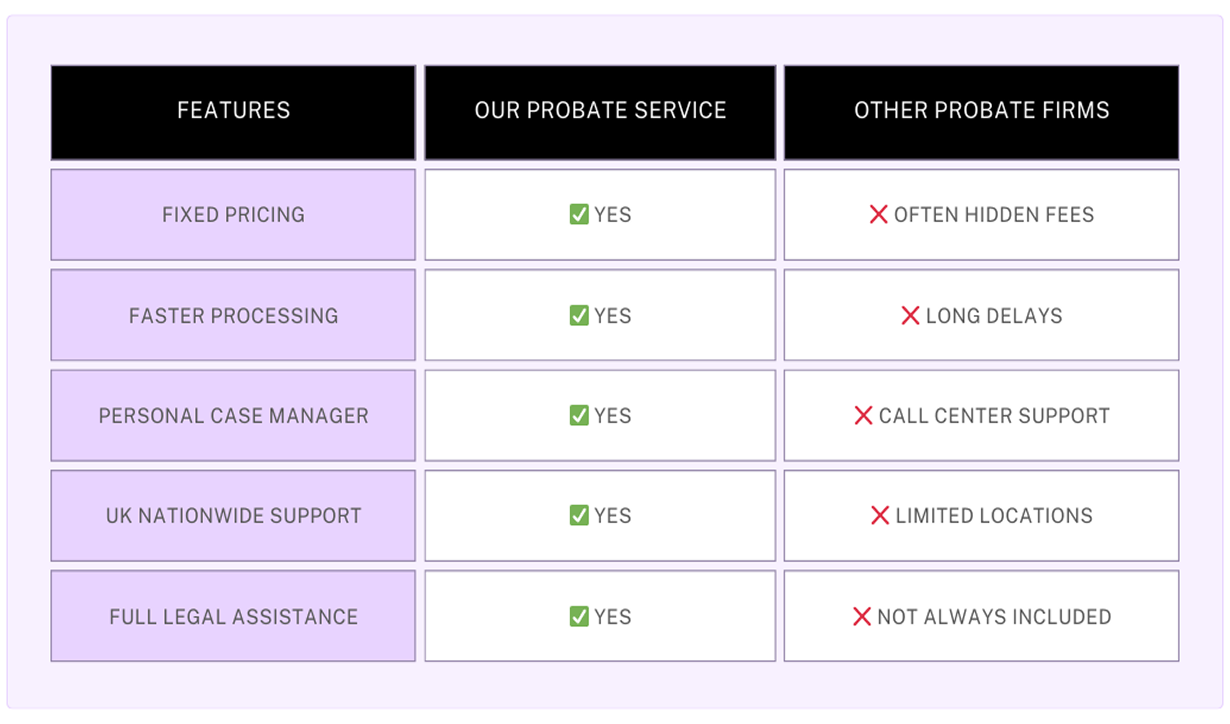The width and height of the screenshot is (1230, 724).
Task: Click the red X beside Not Always Included
Action: point(862,616)
